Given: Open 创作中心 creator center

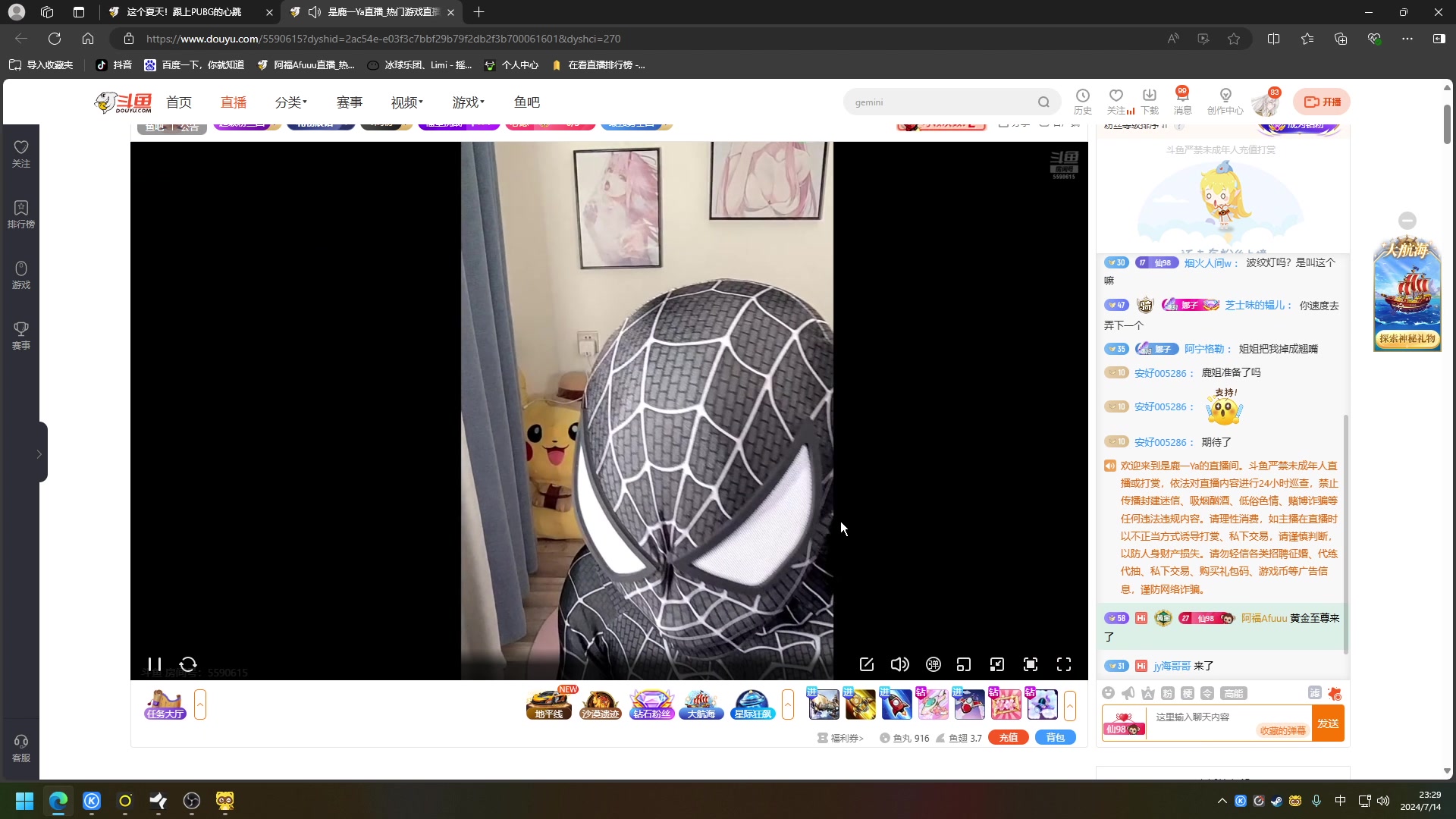Looking at the screenshot, I should click(x=1225, y=102).
